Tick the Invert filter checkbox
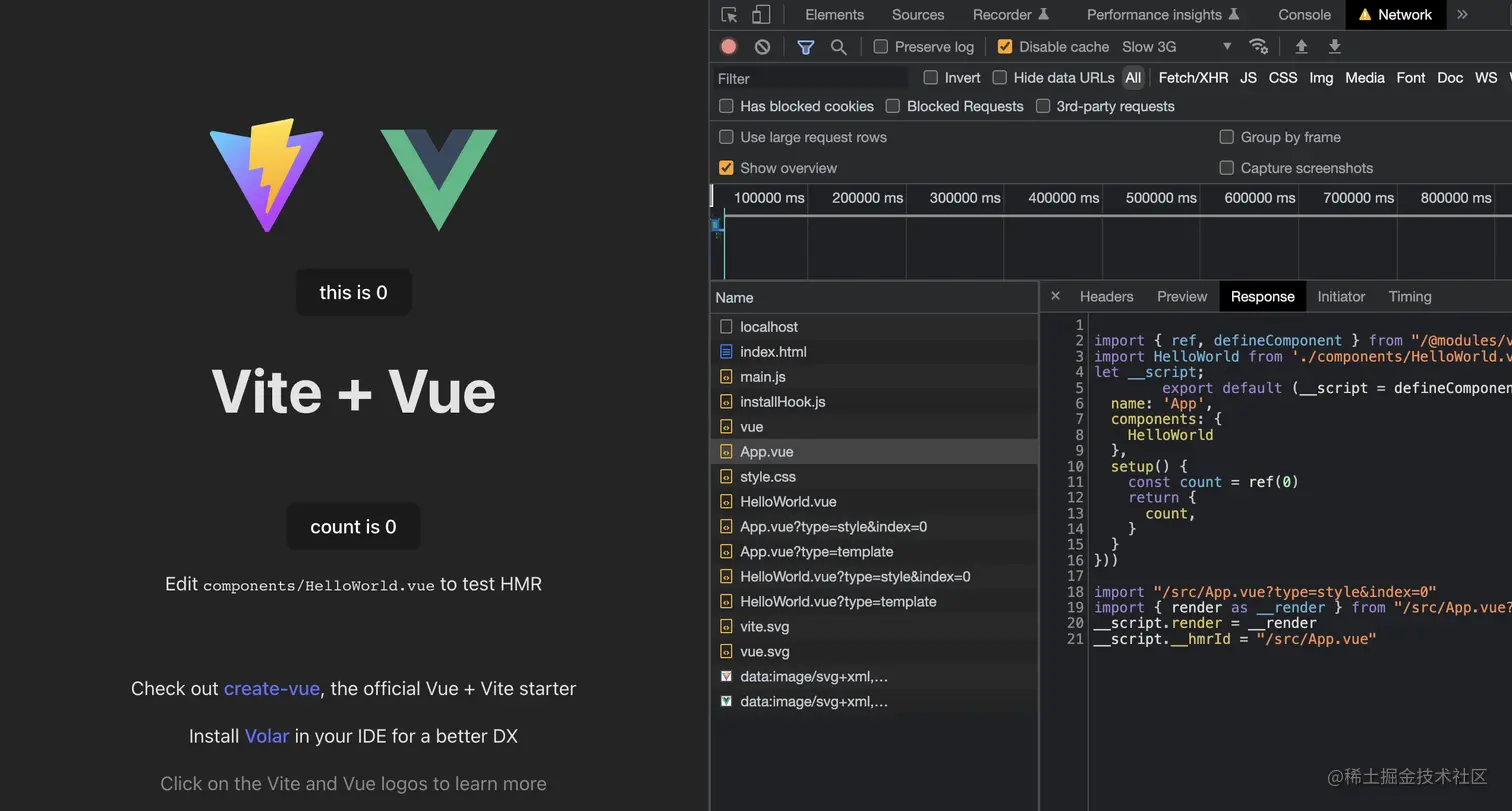 click(x=931, y=78)
